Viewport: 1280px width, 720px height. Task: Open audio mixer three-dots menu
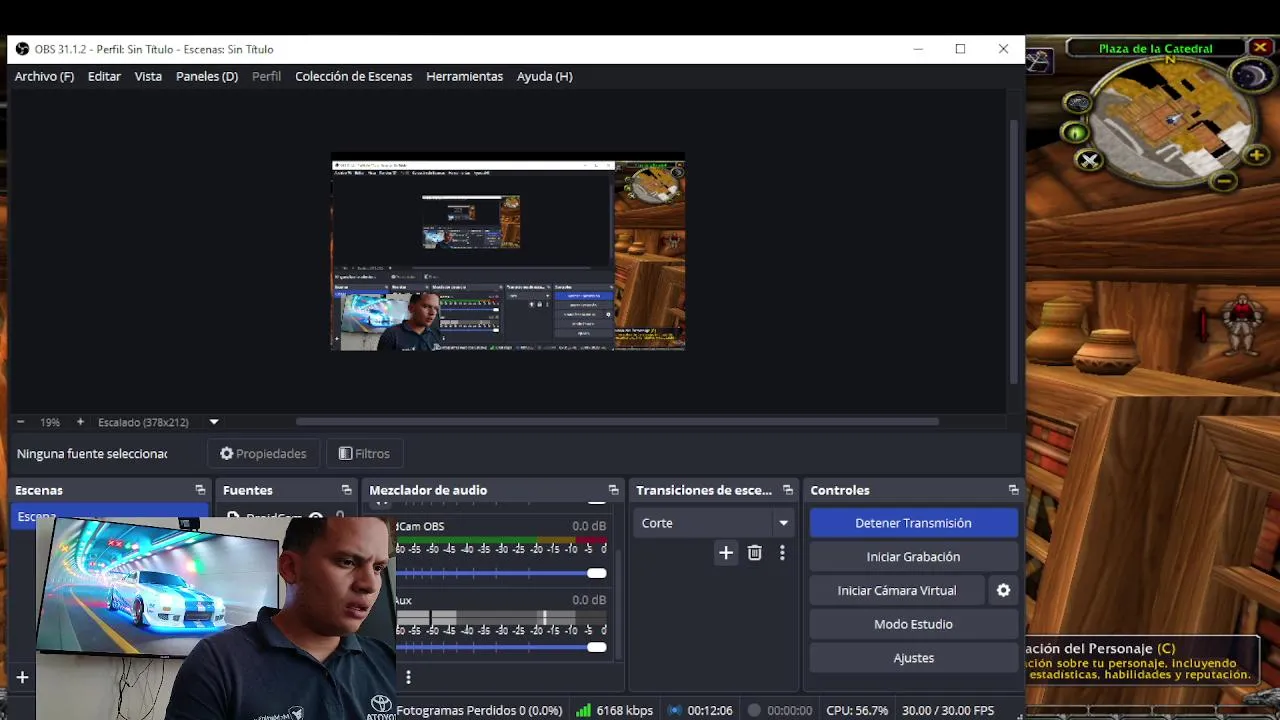pyautogui.click(x=408, y=677)
